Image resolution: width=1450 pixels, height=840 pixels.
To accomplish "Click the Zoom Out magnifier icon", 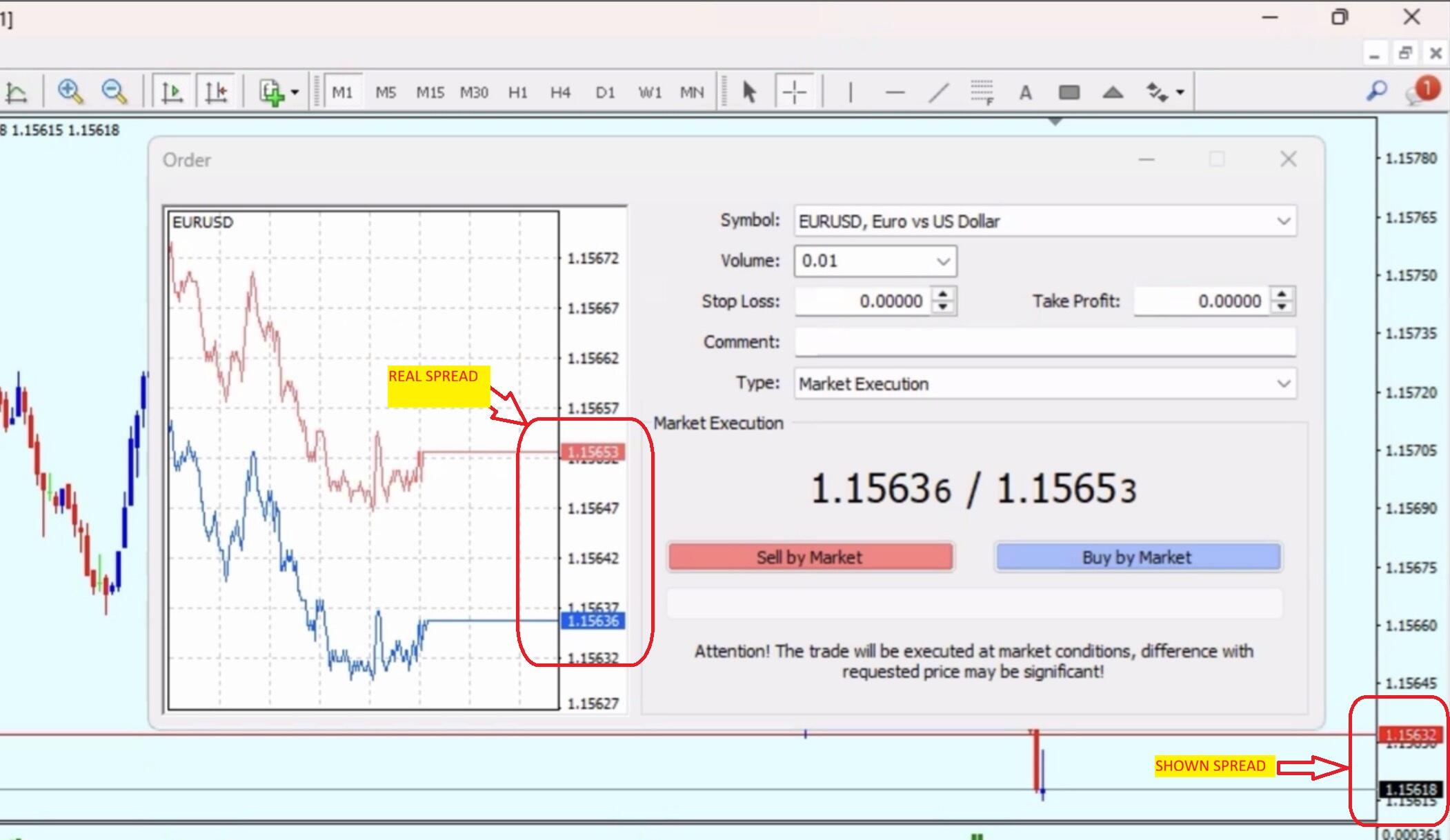I will pos(114,92).
